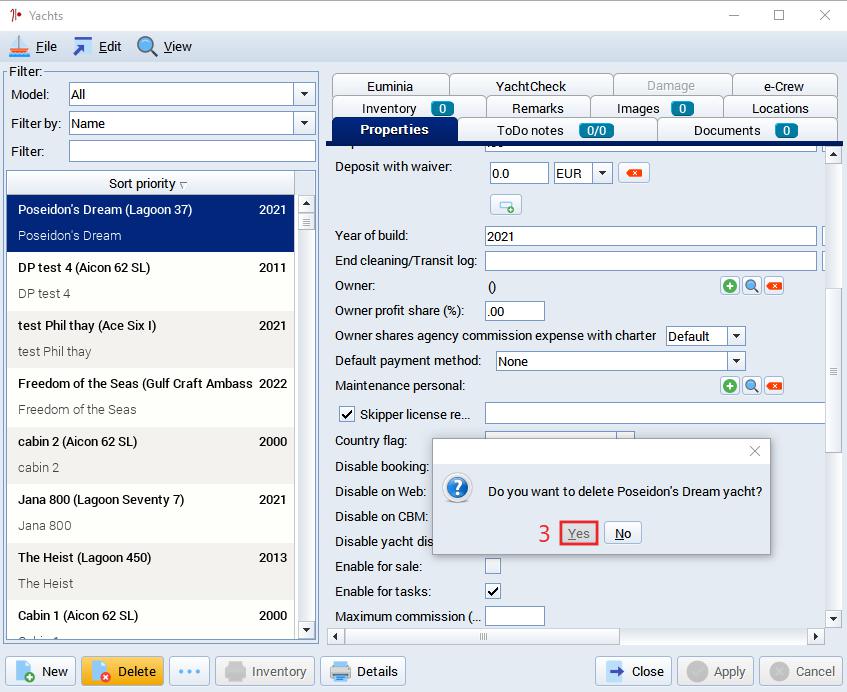Toggle the Skipper license checkbox
Screen dimensions: 847x692
click(346, 414)
